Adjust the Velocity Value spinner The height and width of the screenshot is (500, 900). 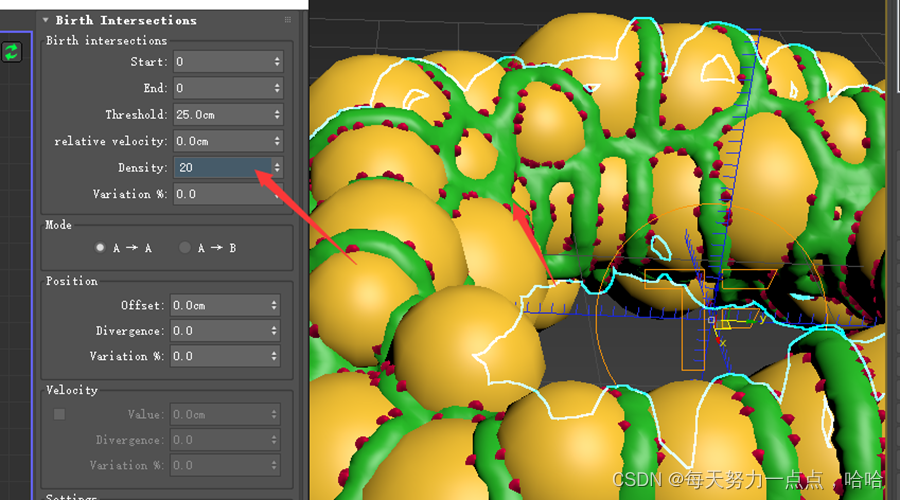click(274, 414)
